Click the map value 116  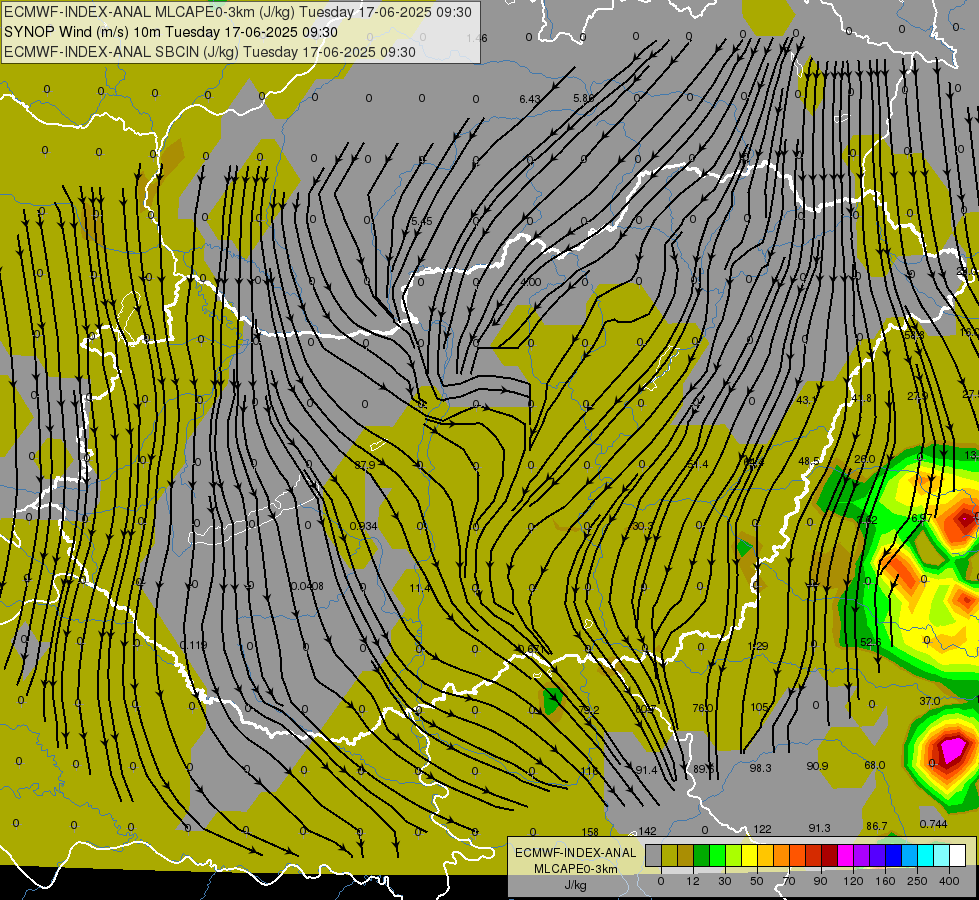589,771
